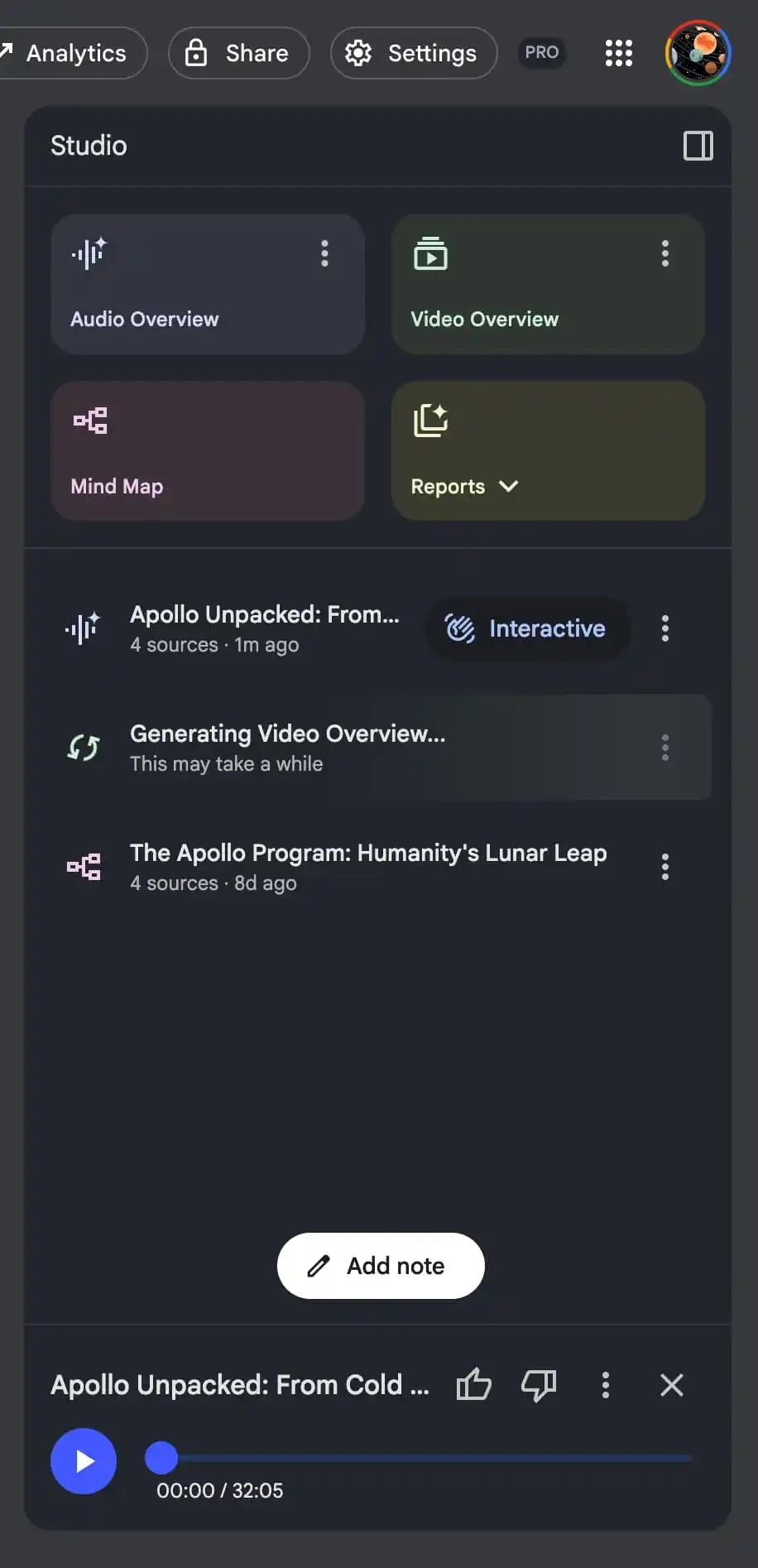Open Video Overview card options menu

pyautogui.click(x=664, y=253)
